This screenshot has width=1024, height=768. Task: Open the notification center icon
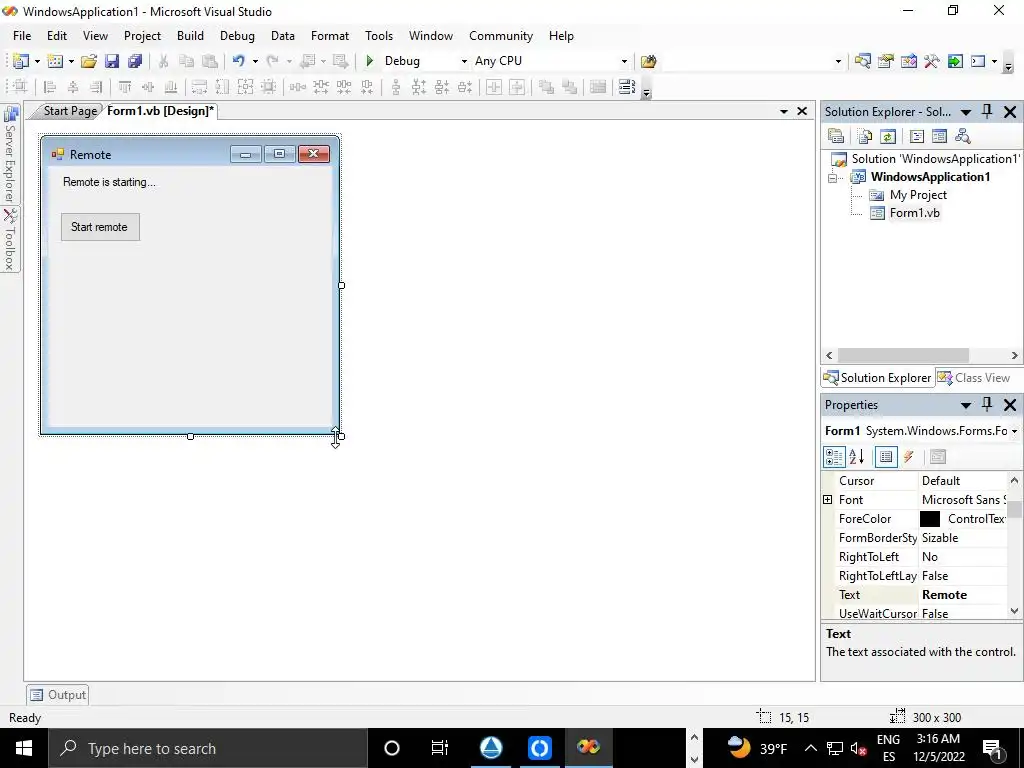click(992, 748)
